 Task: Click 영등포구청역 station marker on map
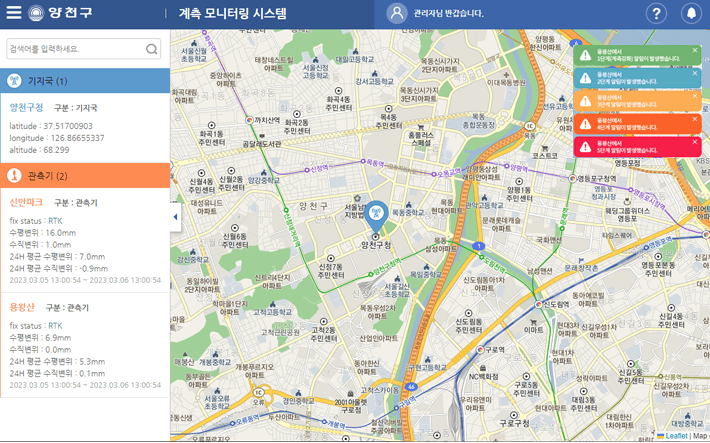point(573,178)
